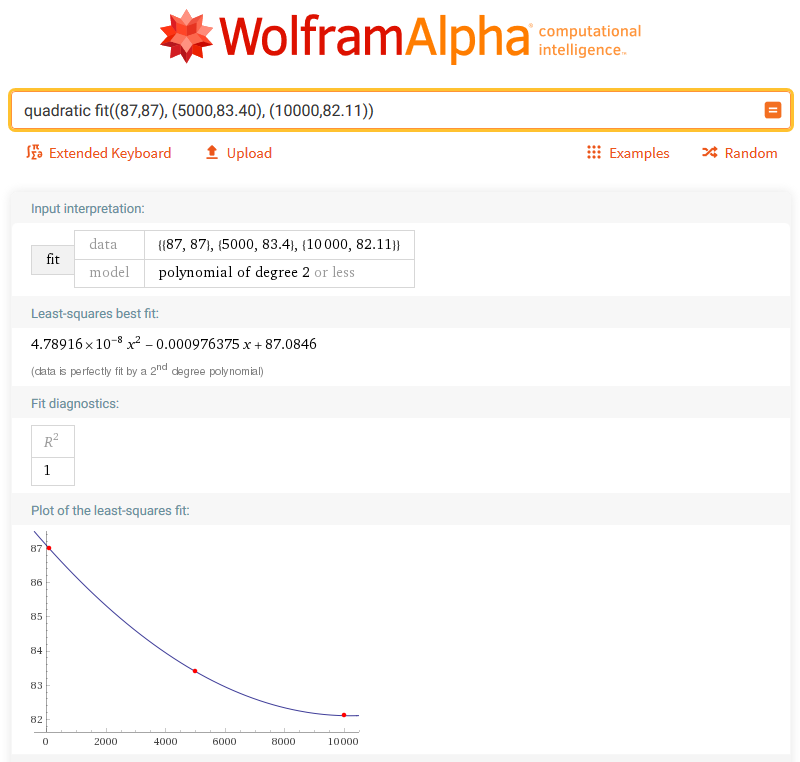Click the Examples grid icon

[594, 153]
